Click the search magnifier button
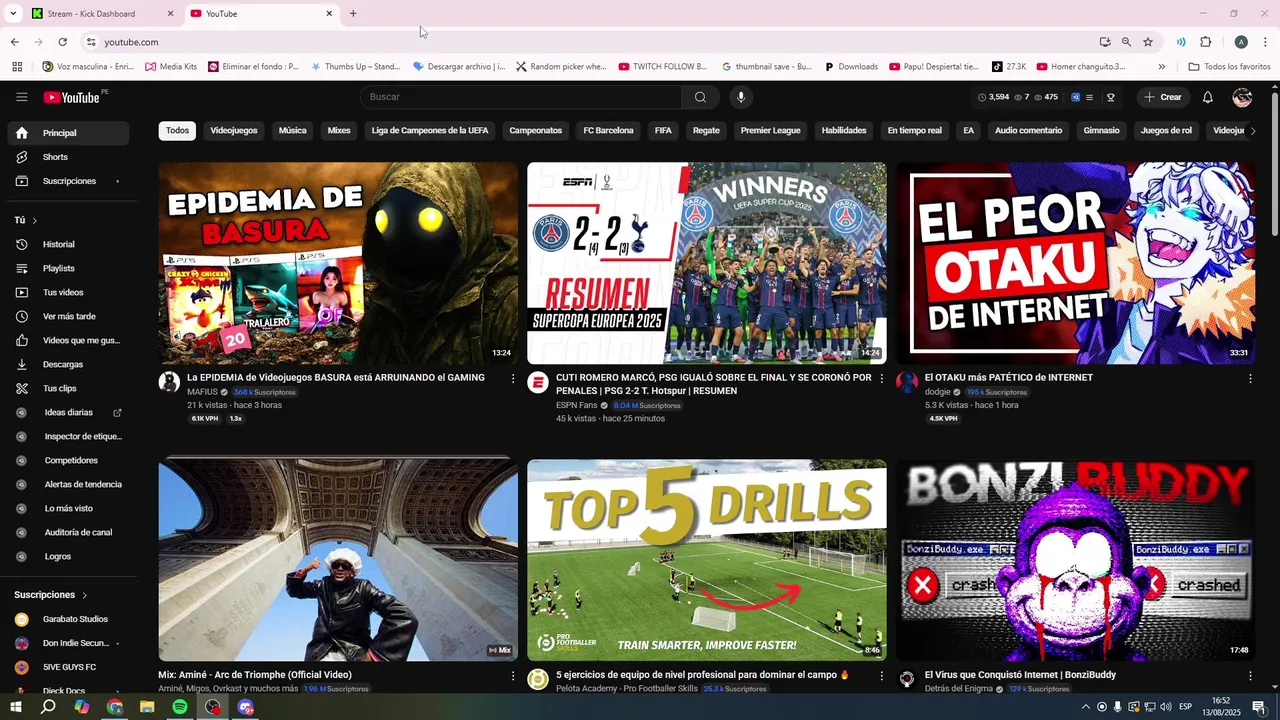 700,97
